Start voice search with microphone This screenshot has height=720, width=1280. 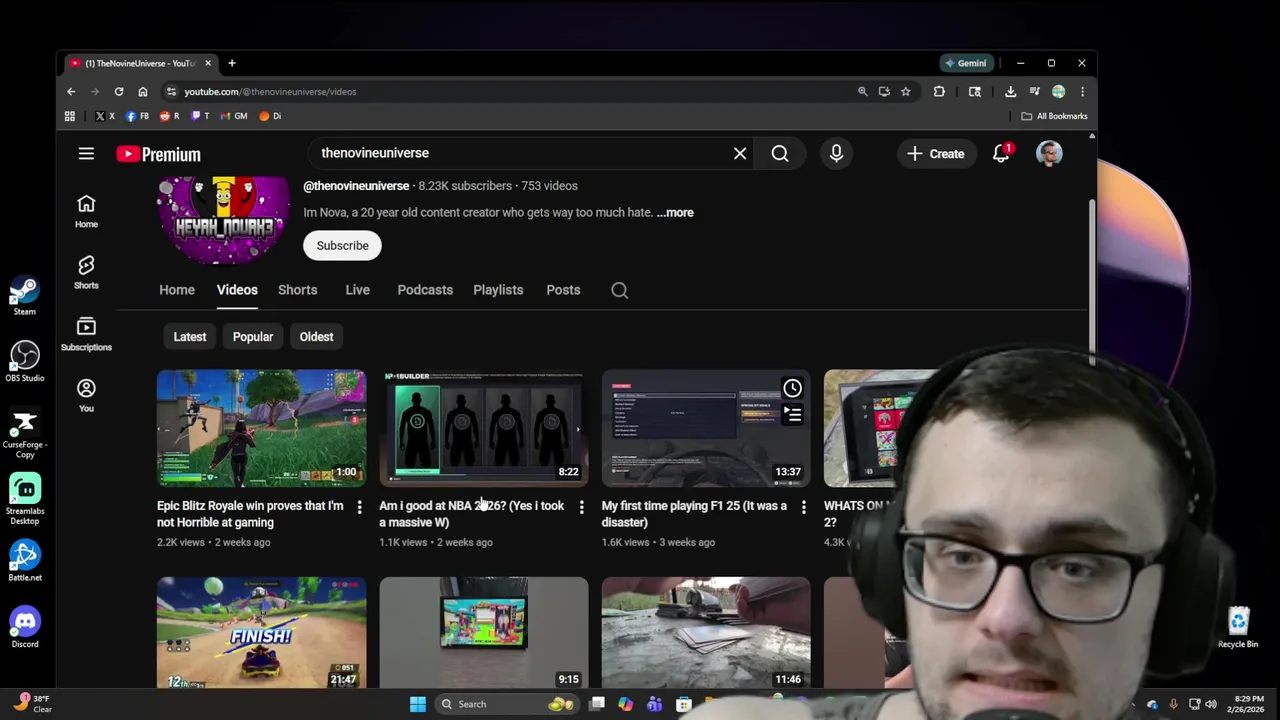836,153
